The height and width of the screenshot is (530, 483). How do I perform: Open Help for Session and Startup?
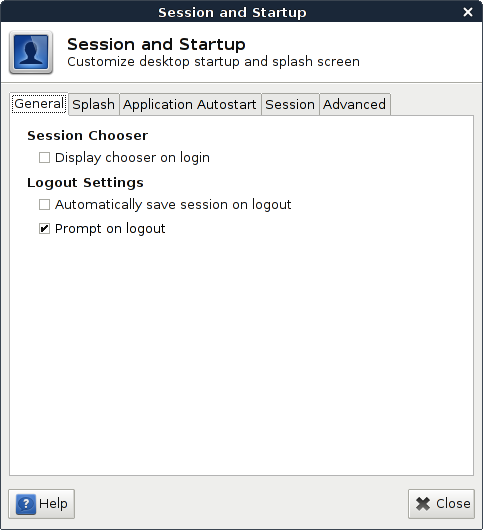42,504
